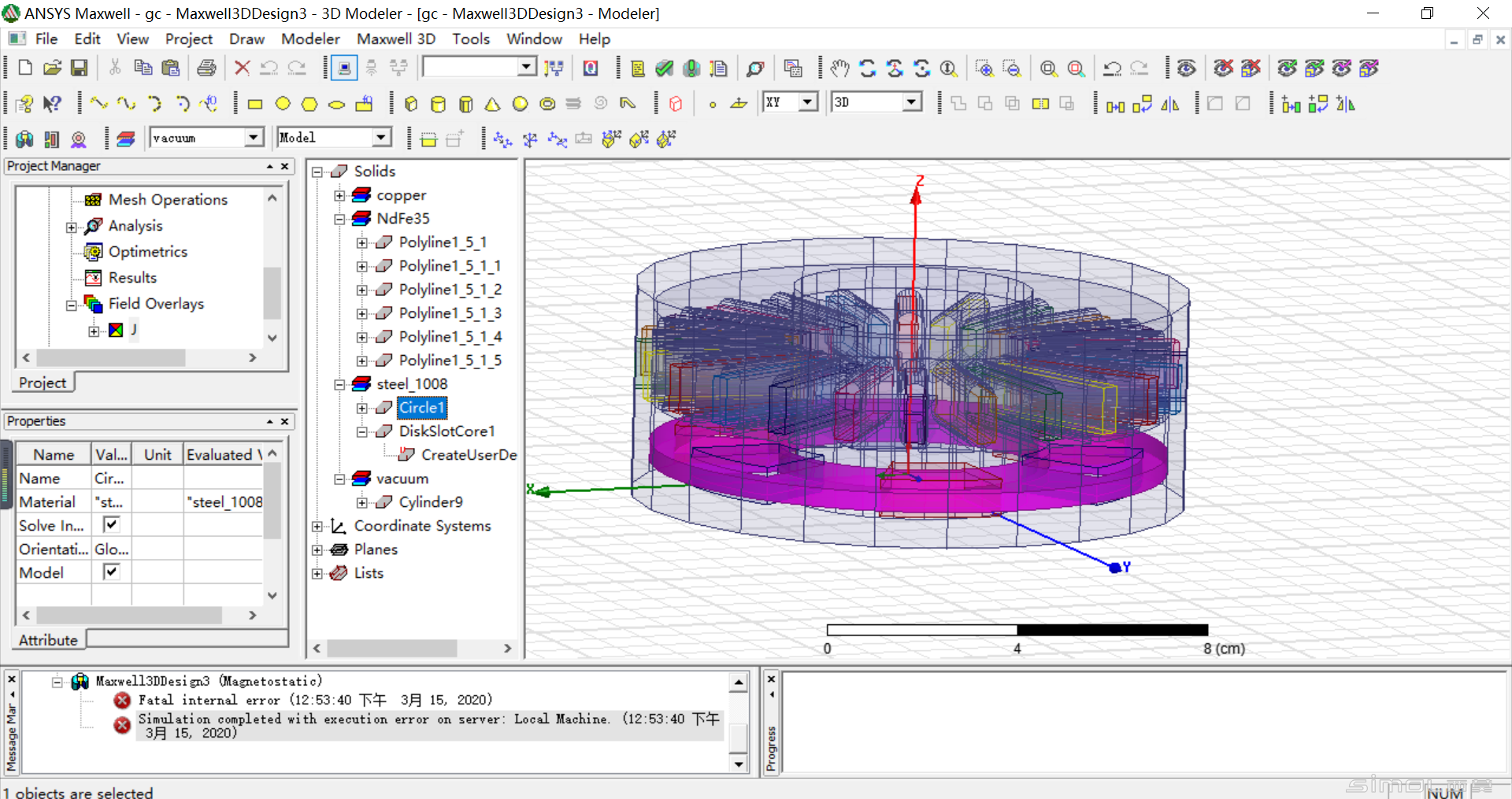Expand the copper material node
The height and width of the screenshot is (799, 1512).
click(x=339, y=195)
